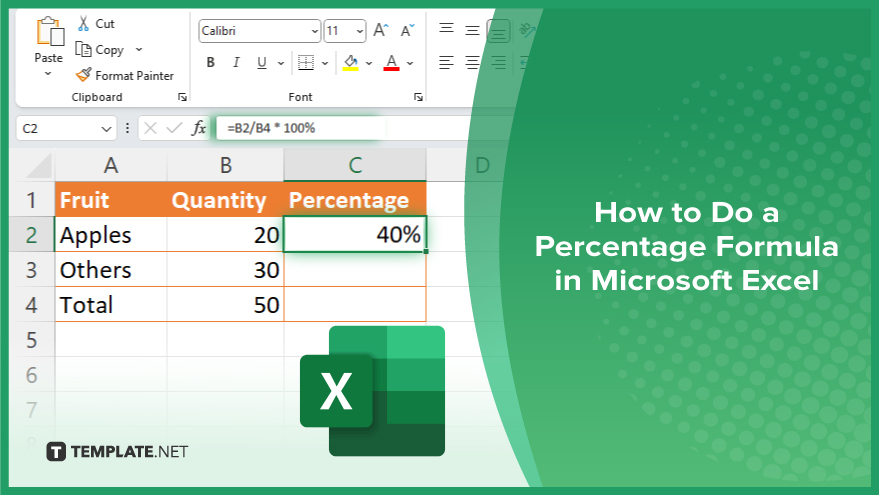Select row 2 header
The height and width of the screenshot is (495, 879).
(31, 235)
